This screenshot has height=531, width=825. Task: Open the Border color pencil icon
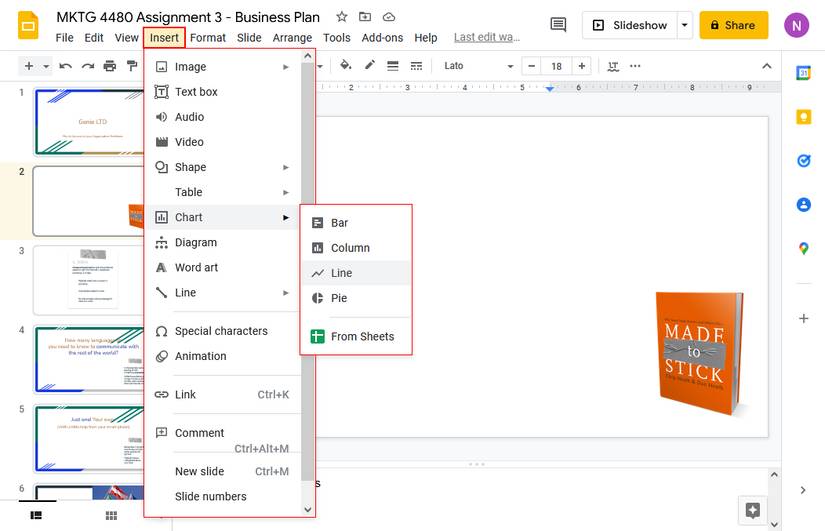[x=369, y=65]
